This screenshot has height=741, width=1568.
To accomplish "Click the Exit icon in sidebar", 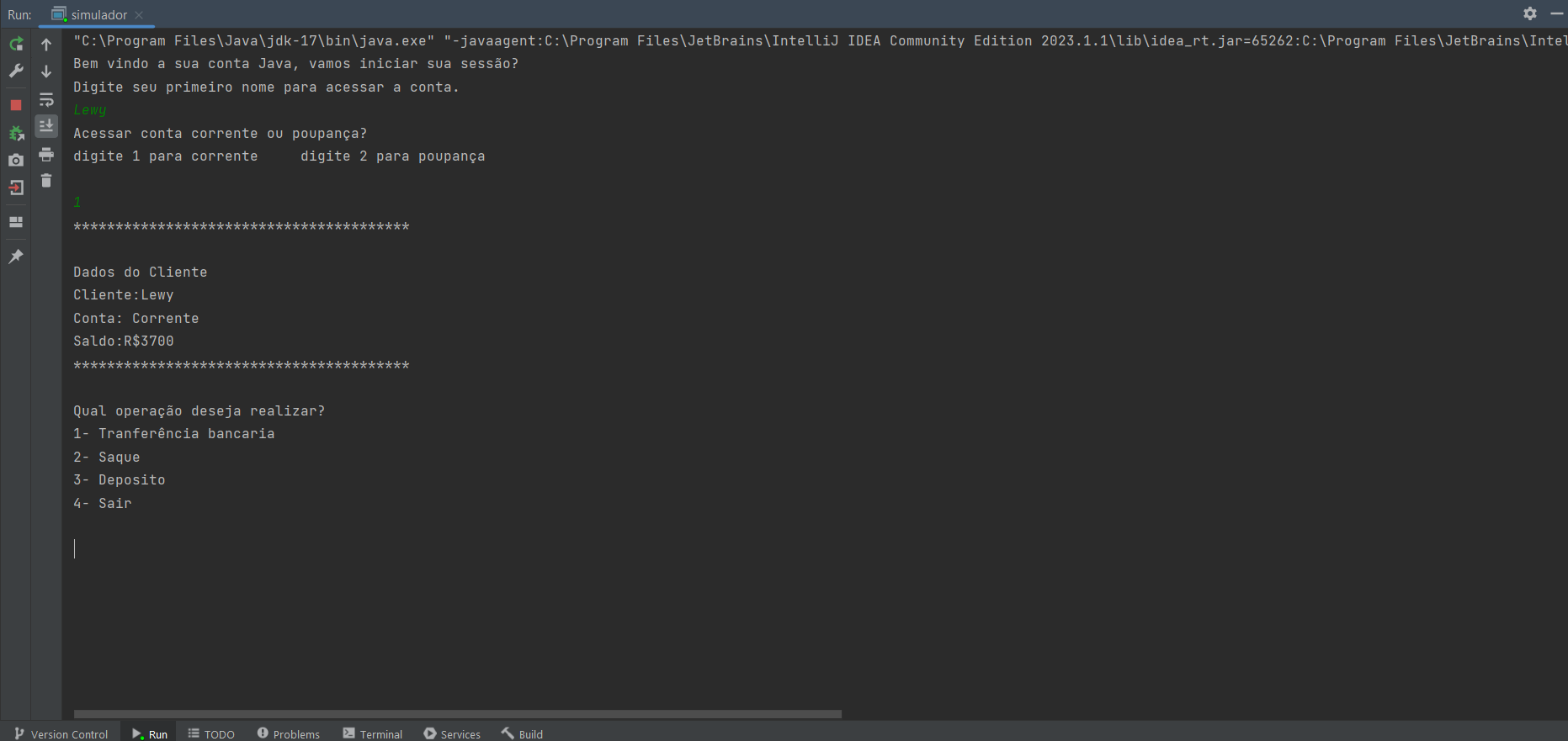I will [x=16, y=188].
